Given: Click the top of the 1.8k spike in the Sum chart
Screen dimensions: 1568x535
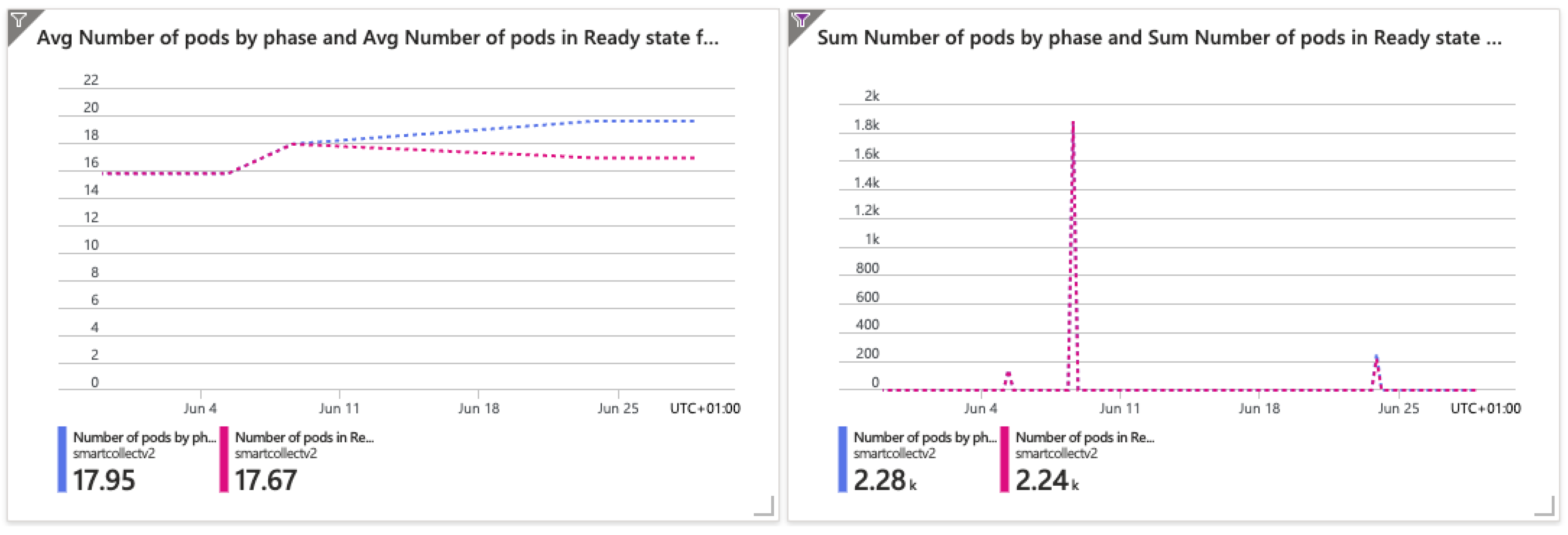Looking at the screenshot, I should [1073, 124].
